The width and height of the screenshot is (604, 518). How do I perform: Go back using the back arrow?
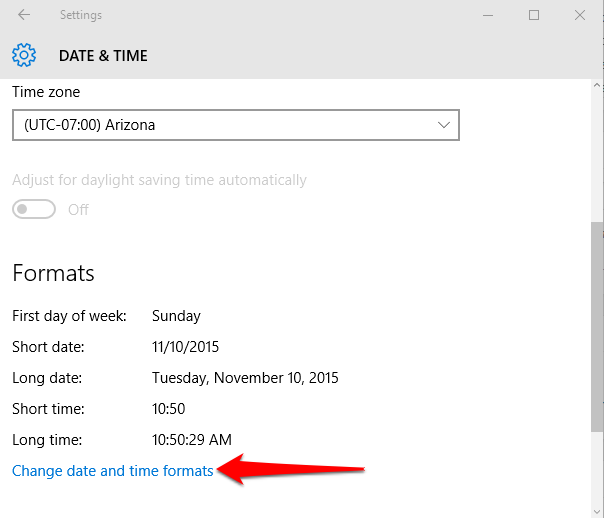tap(24, 15)
